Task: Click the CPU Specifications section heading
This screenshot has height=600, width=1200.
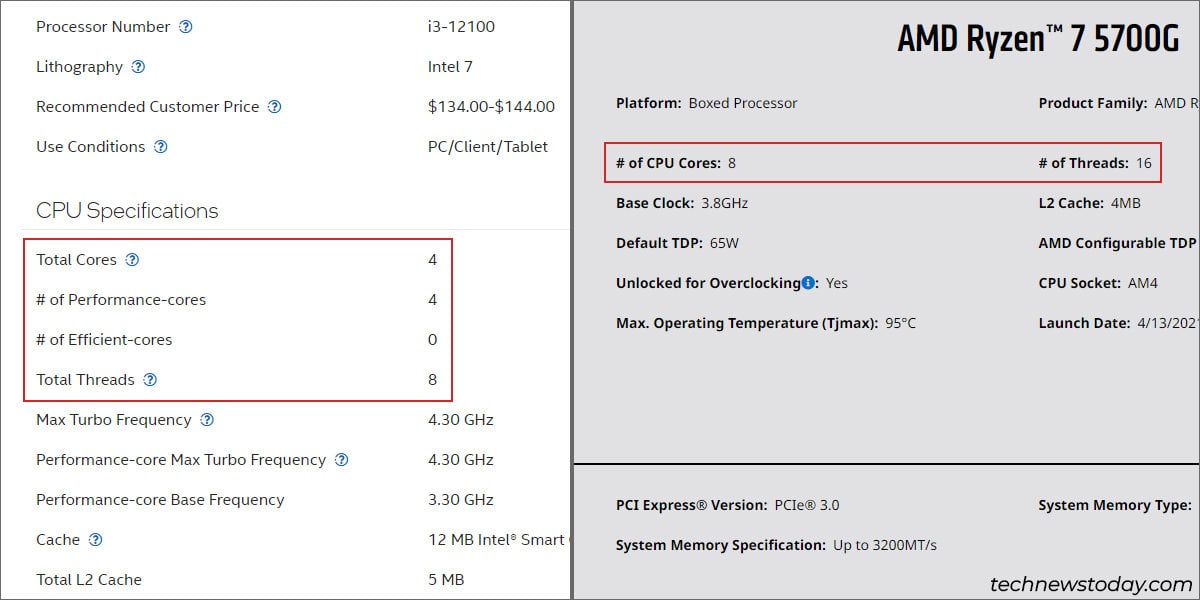Action: tap(127, 211)
